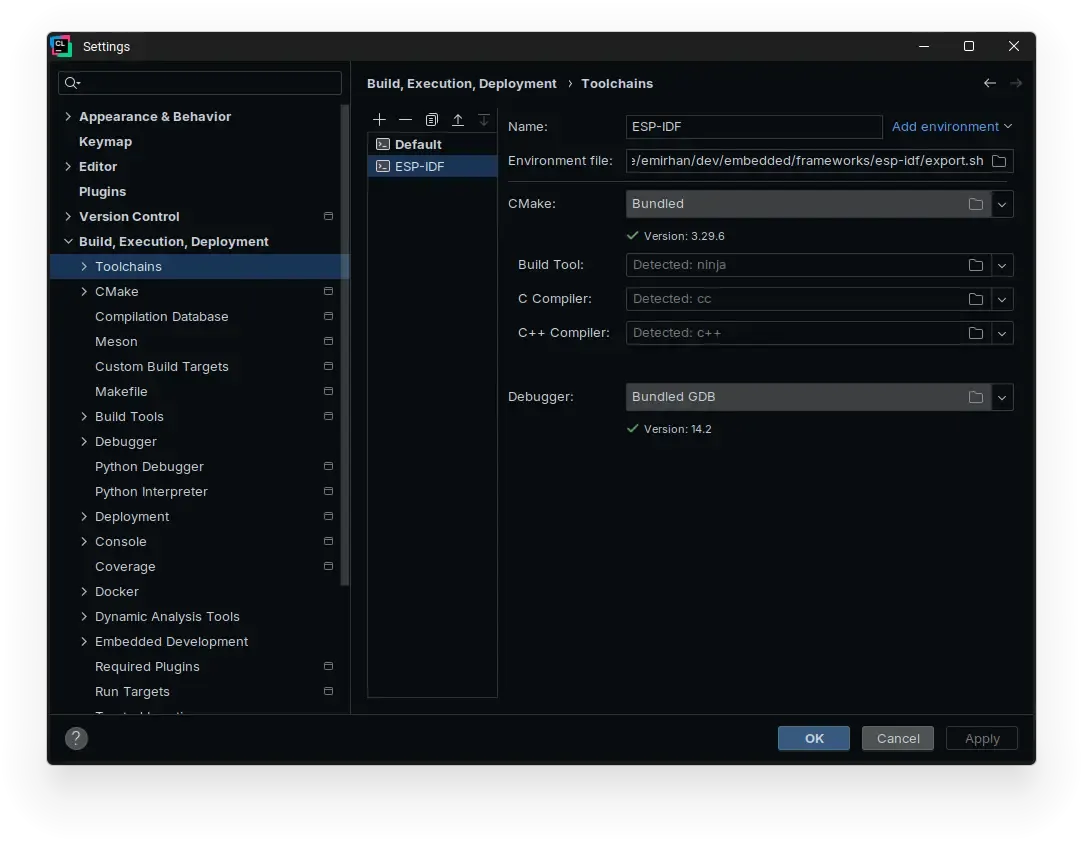Open C Compiler dropdown arrow
1083x841 pixels.
tap(1001, 299)
